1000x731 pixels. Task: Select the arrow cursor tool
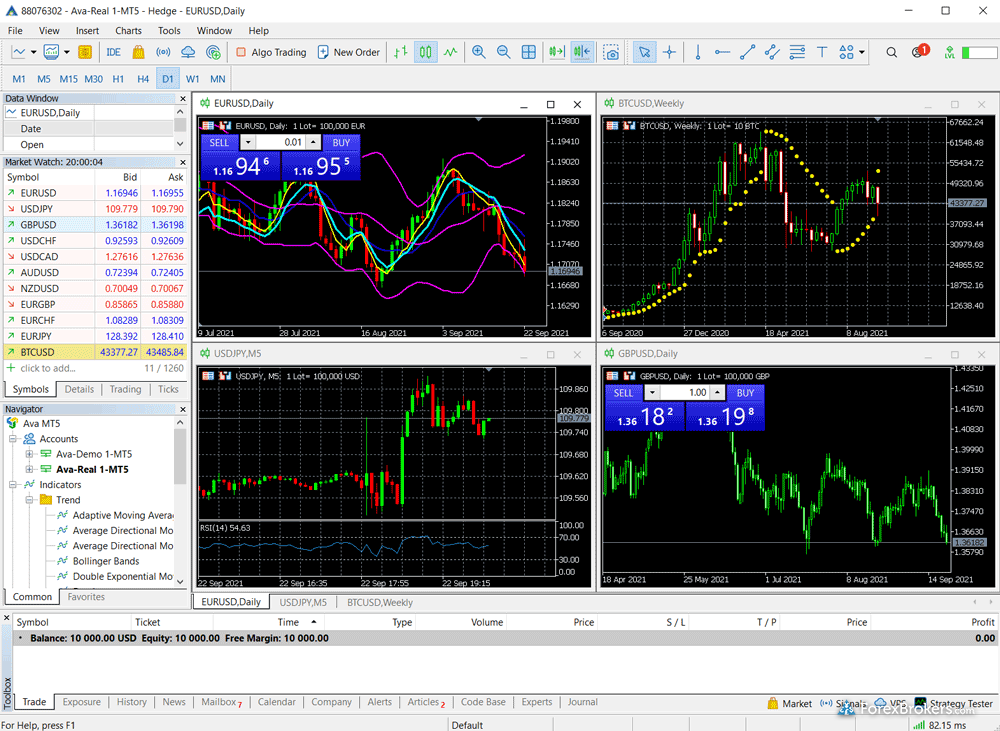645,52
